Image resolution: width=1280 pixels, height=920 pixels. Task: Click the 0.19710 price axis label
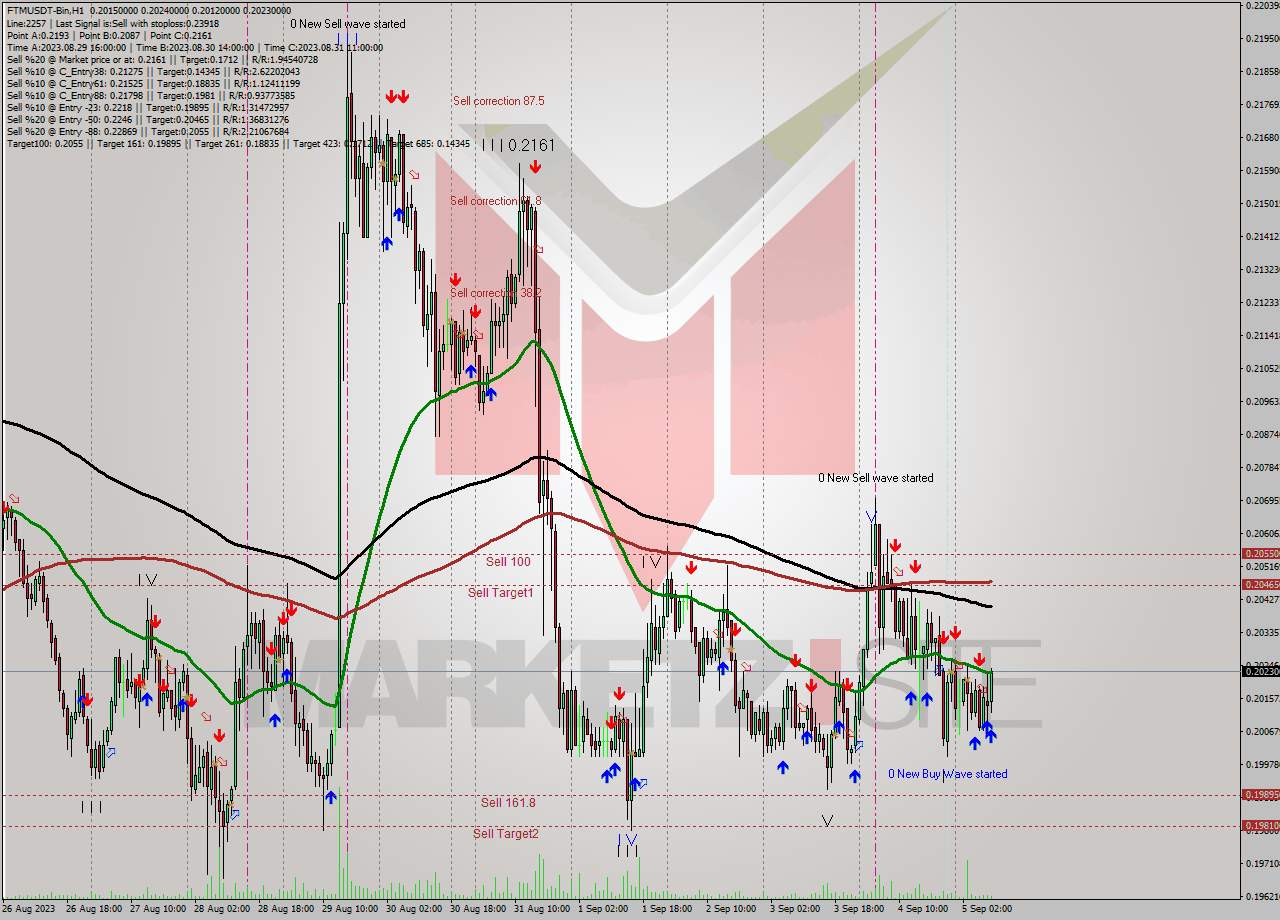tap(1264, 863)
